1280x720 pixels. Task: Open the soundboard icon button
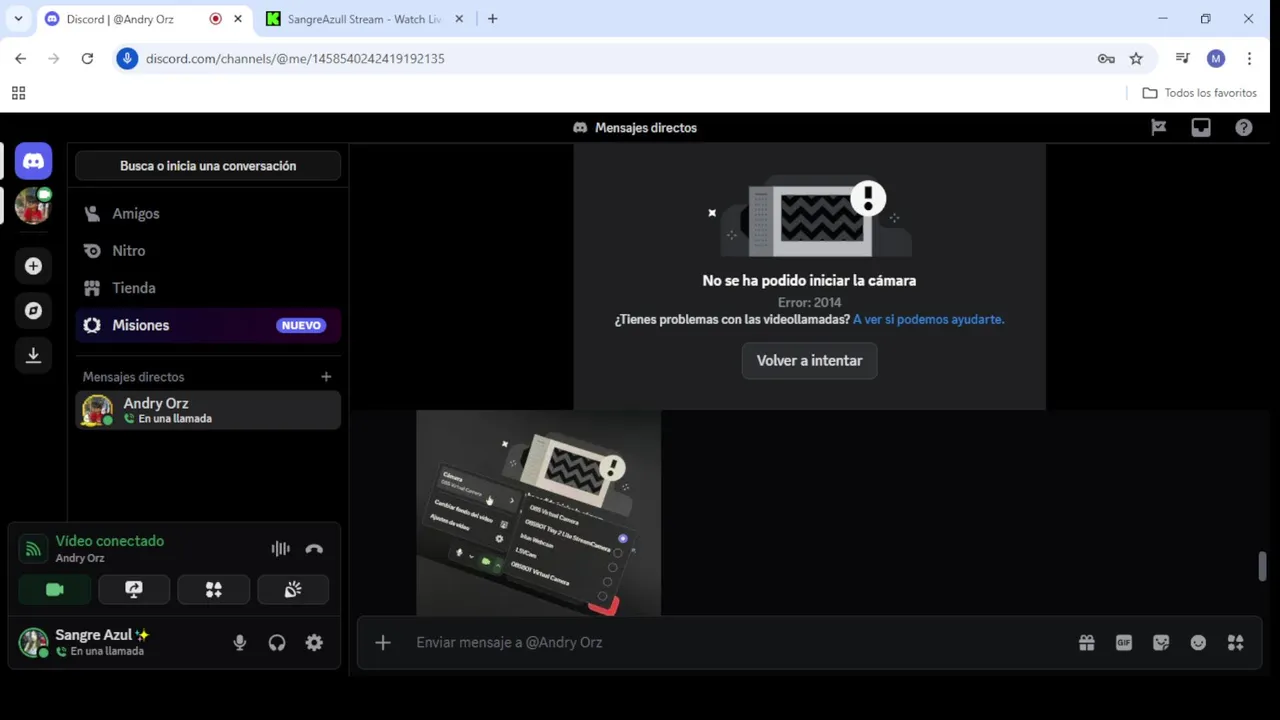[293, 590]
